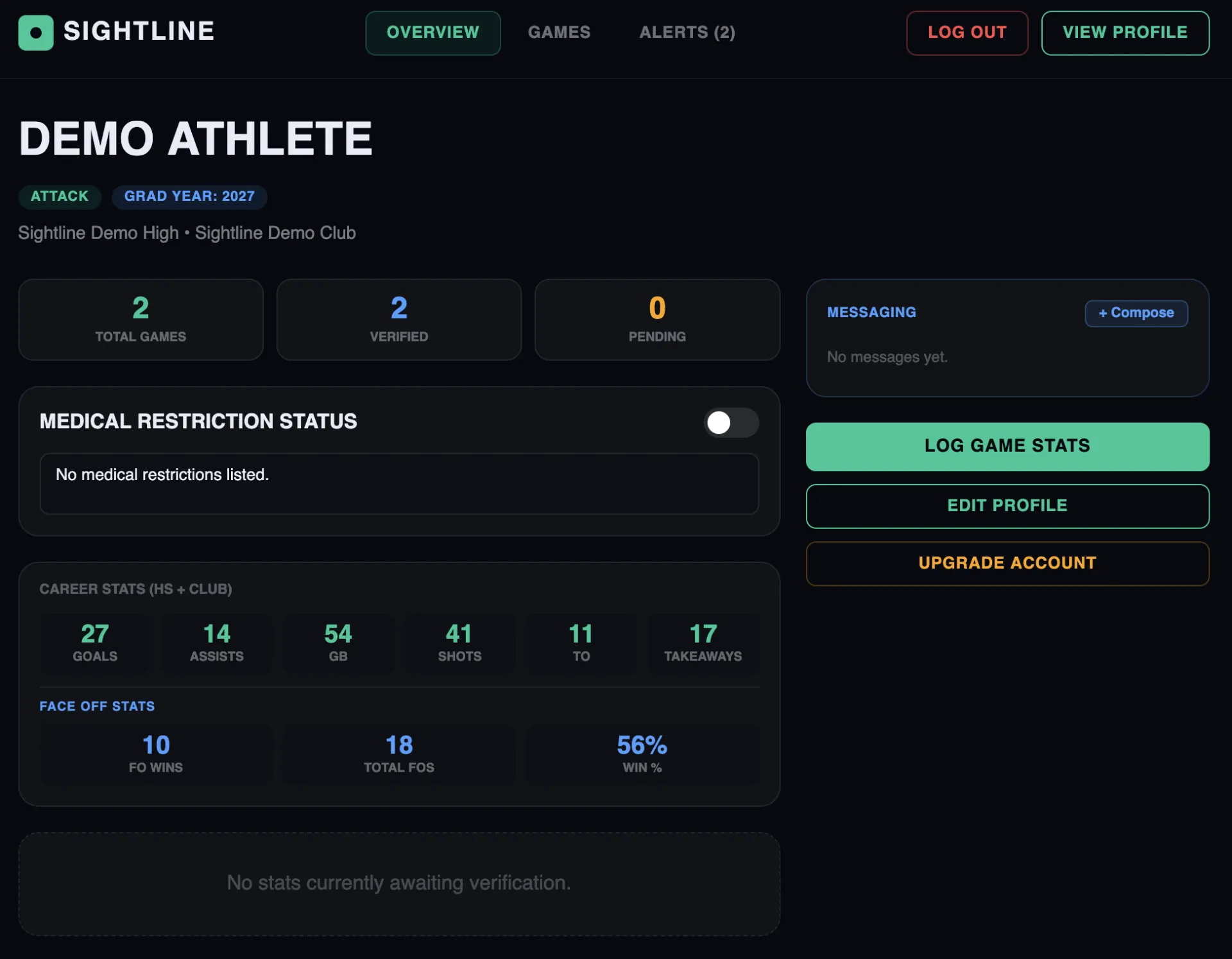
Task: Click the Grad Year: 2027 badge
Action: (x=189, y=196)
